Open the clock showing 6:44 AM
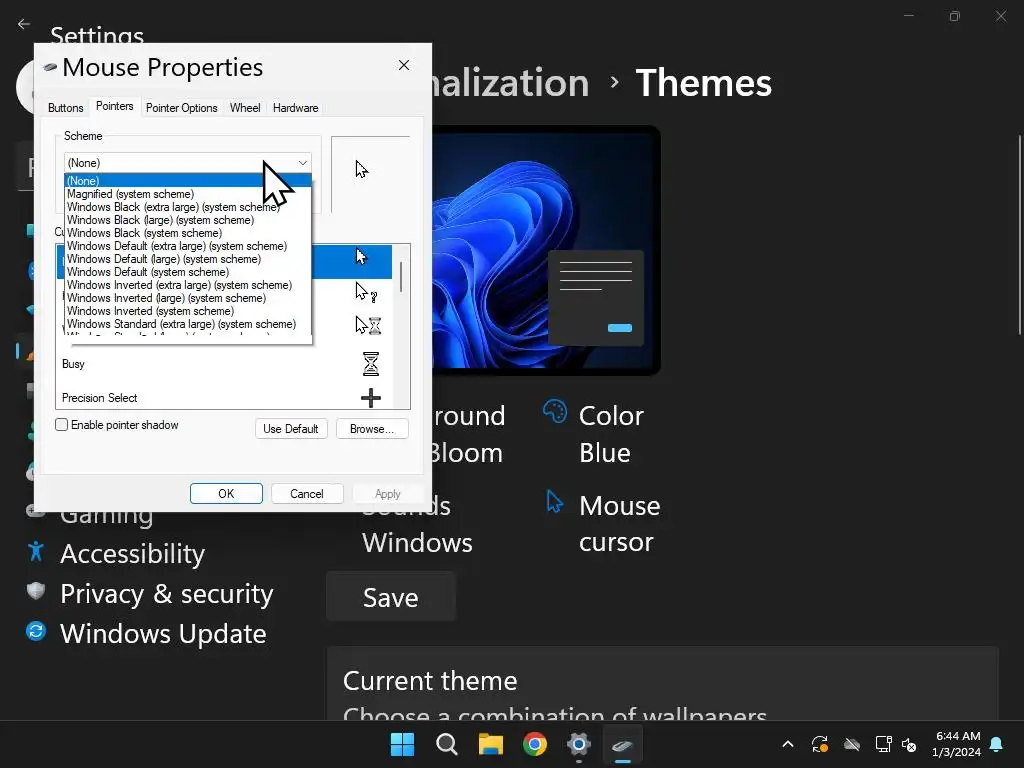1024x768 pixels. (957, 744)
